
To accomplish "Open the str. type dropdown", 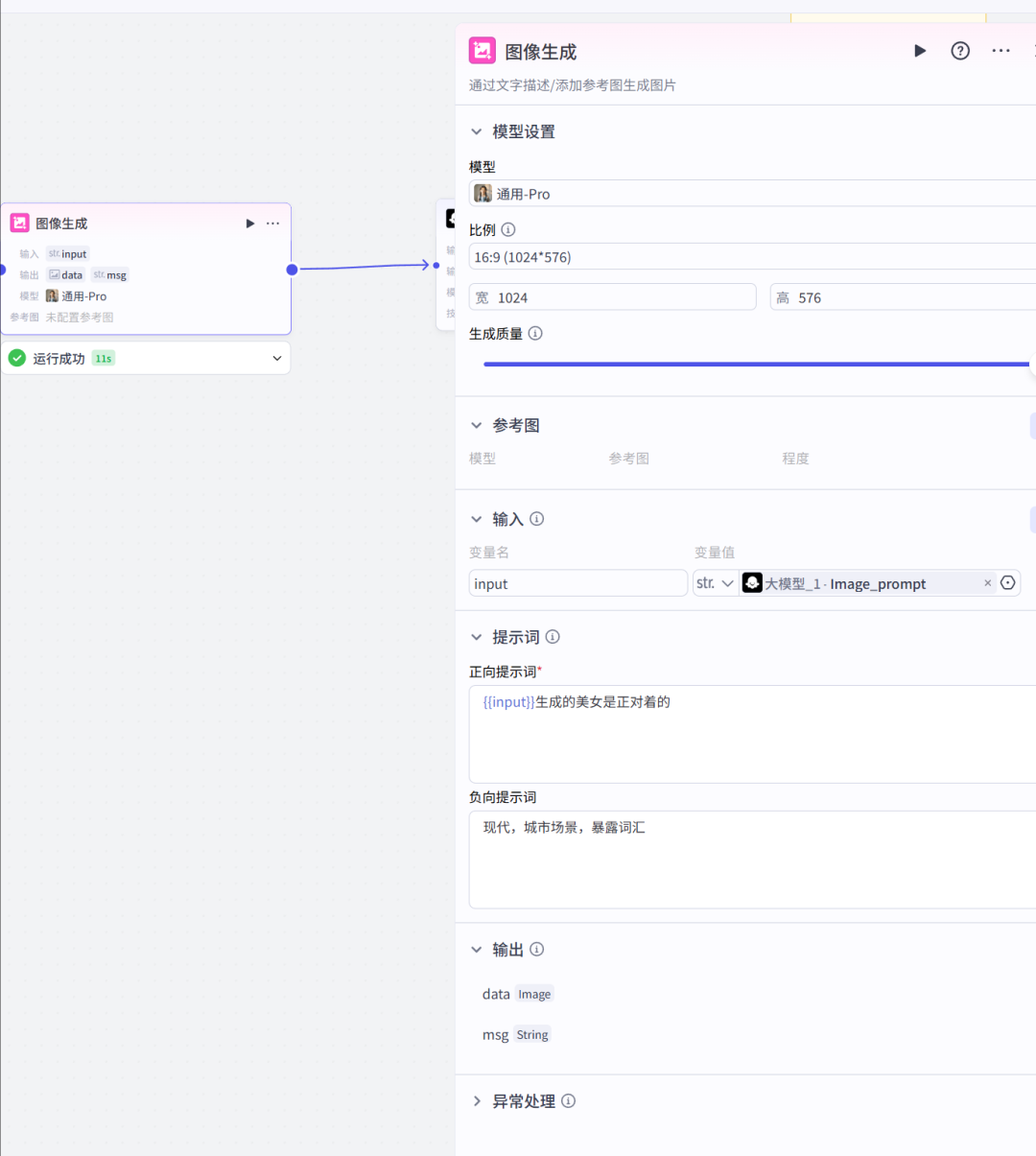I will [715, 583].
